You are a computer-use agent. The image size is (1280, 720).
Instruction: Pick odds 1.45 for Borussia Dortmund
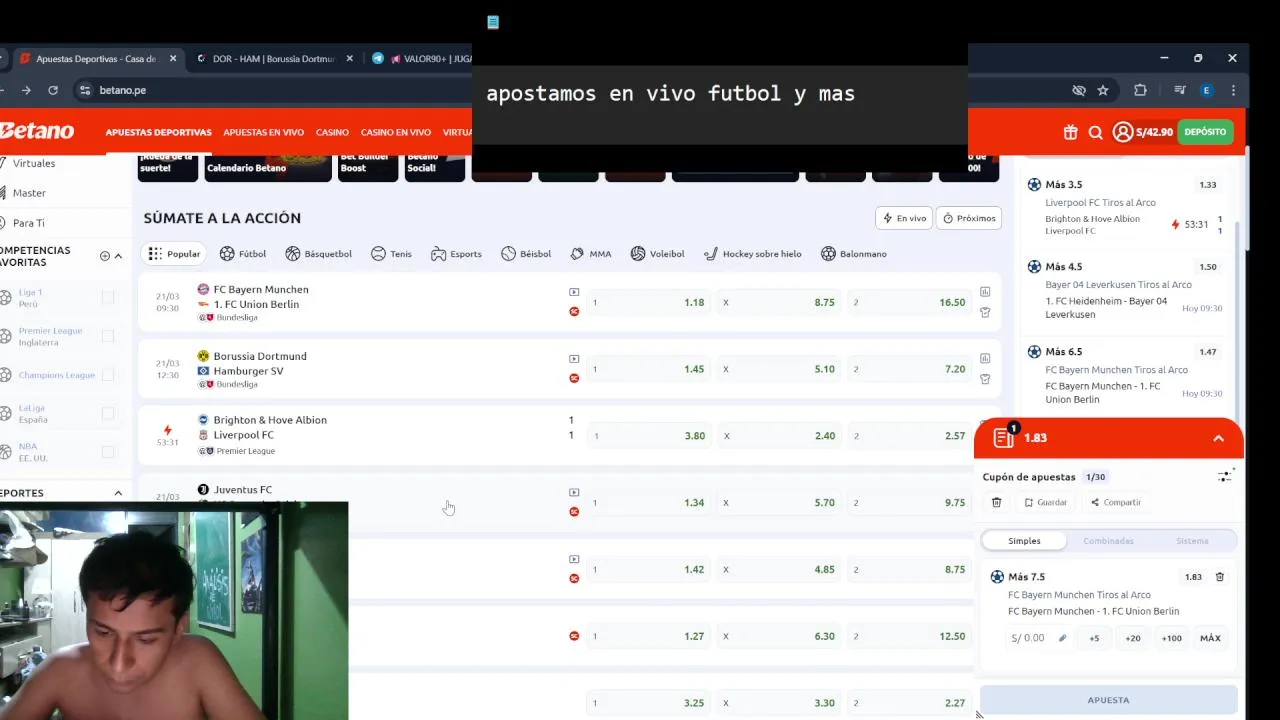tap(649, 369)
